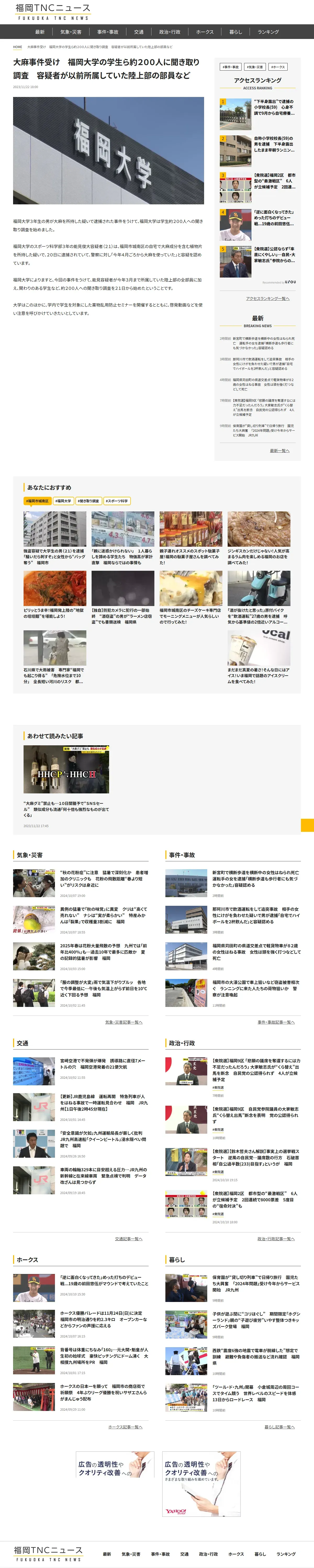Open footer ランキング link
The image size is (314, 1568).
[x=286, y=1554]
